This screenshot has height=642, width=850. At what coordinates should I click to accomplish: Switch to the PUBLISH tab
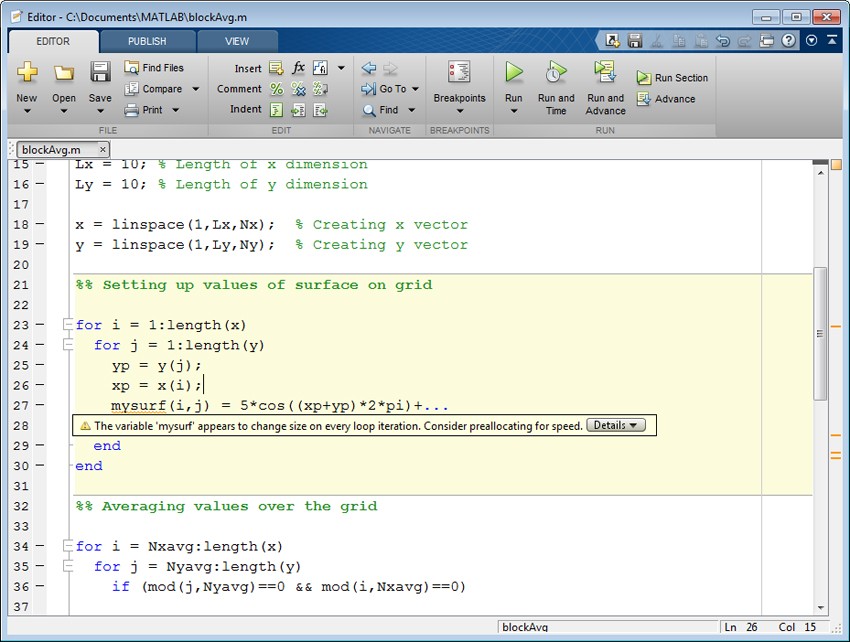point(147,41)
